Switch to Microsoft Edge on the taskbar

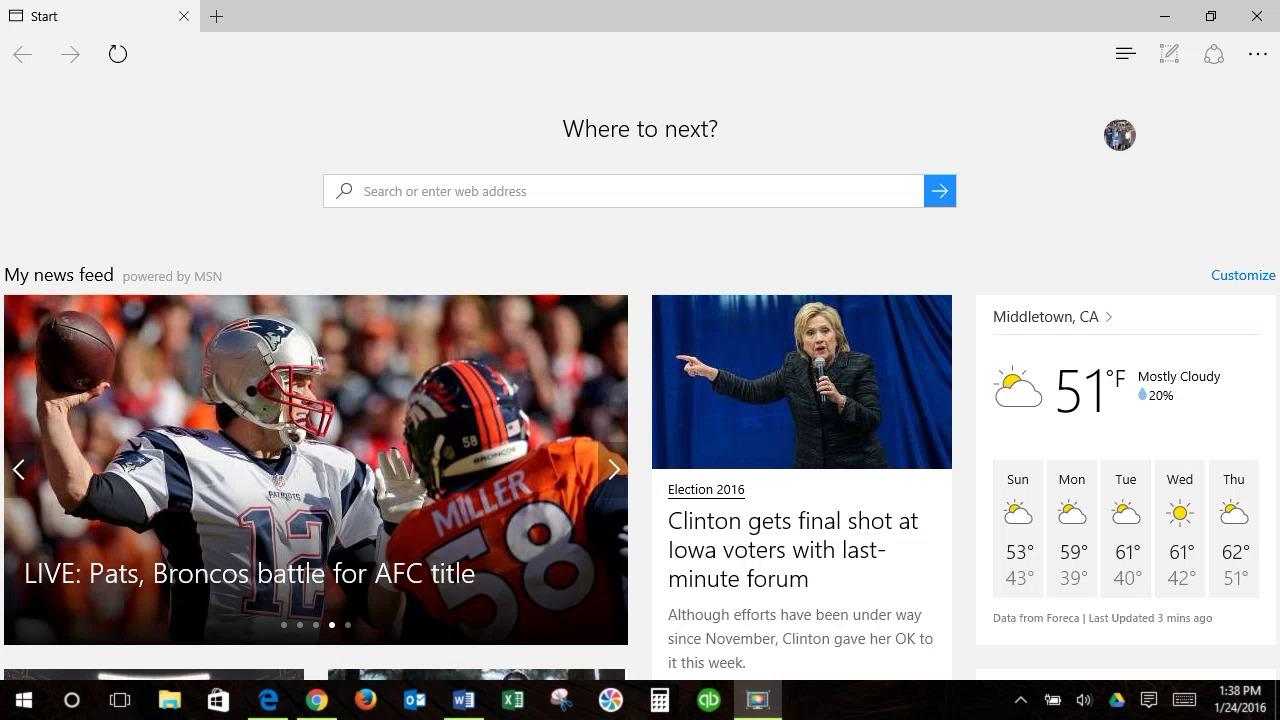267,700
